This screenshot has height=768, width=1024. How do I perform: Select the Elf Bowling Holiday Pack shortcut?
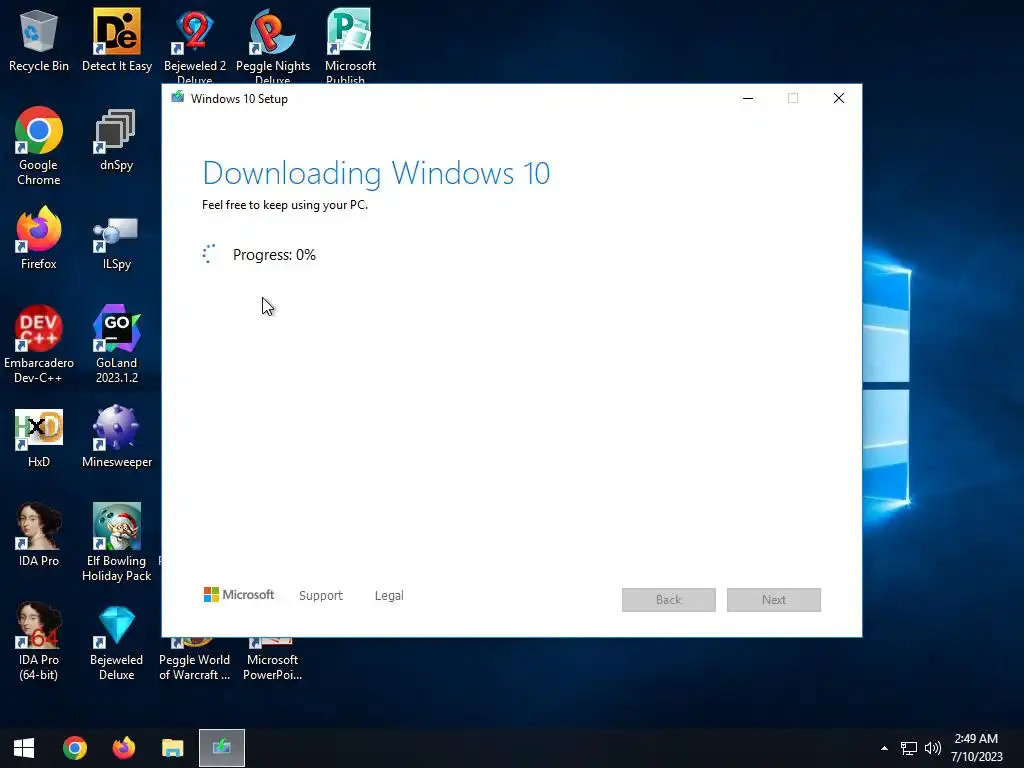117,542
